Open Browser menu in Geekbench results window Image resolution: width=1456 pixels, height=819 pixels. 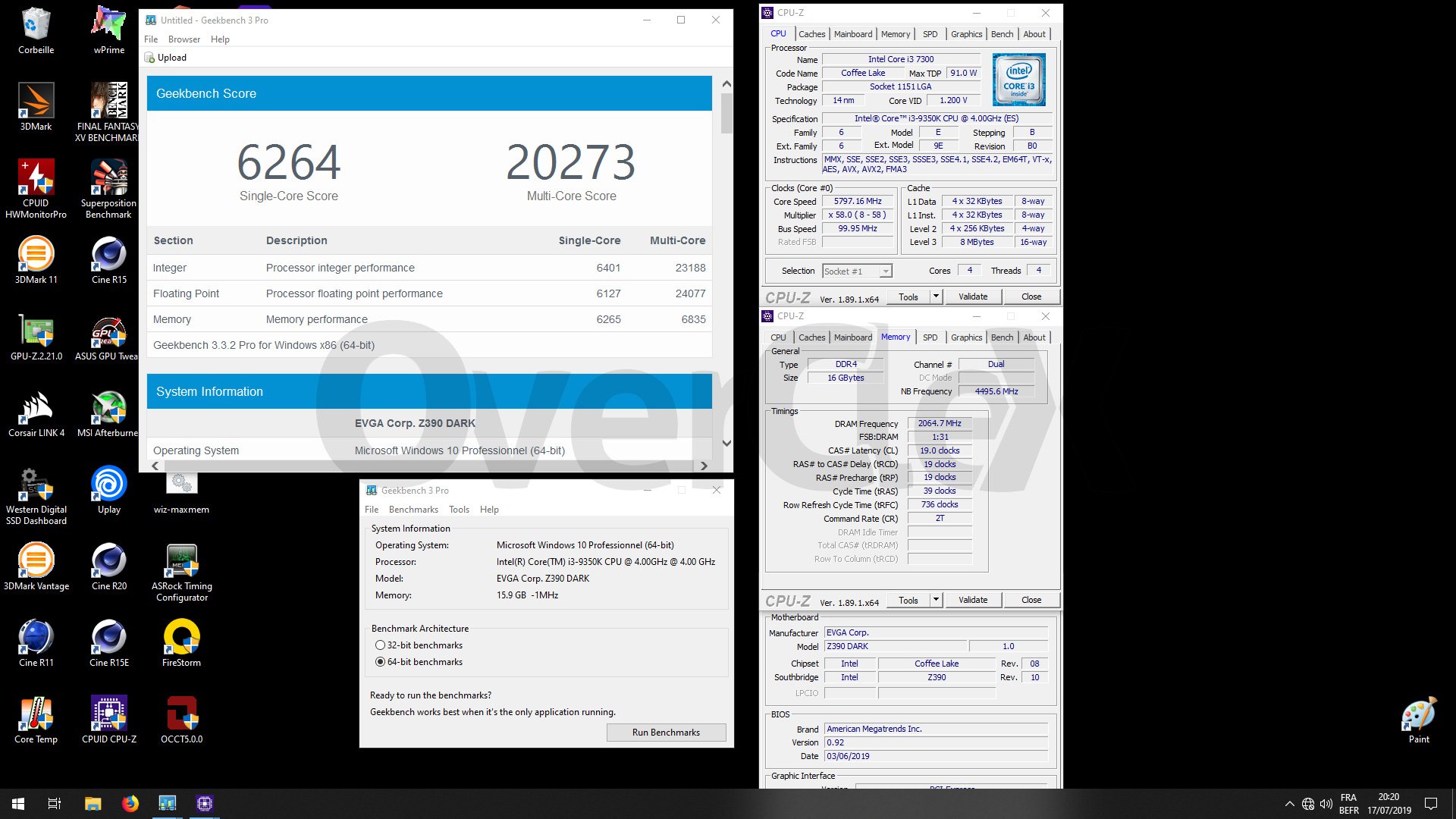[x=184, y=39]
